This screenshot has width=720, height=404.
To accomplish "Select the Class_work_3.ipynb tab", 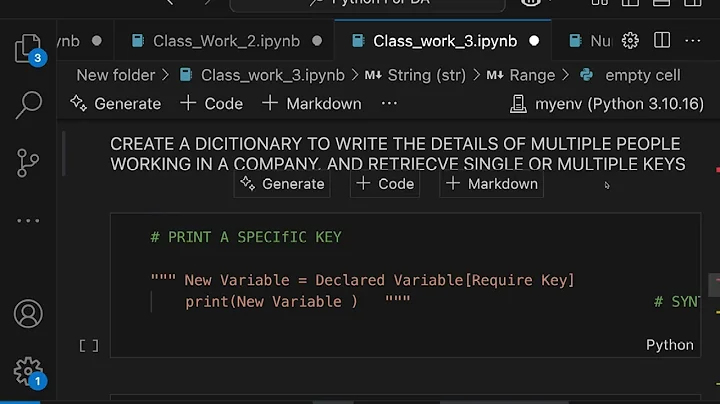I will pos(444,41).
